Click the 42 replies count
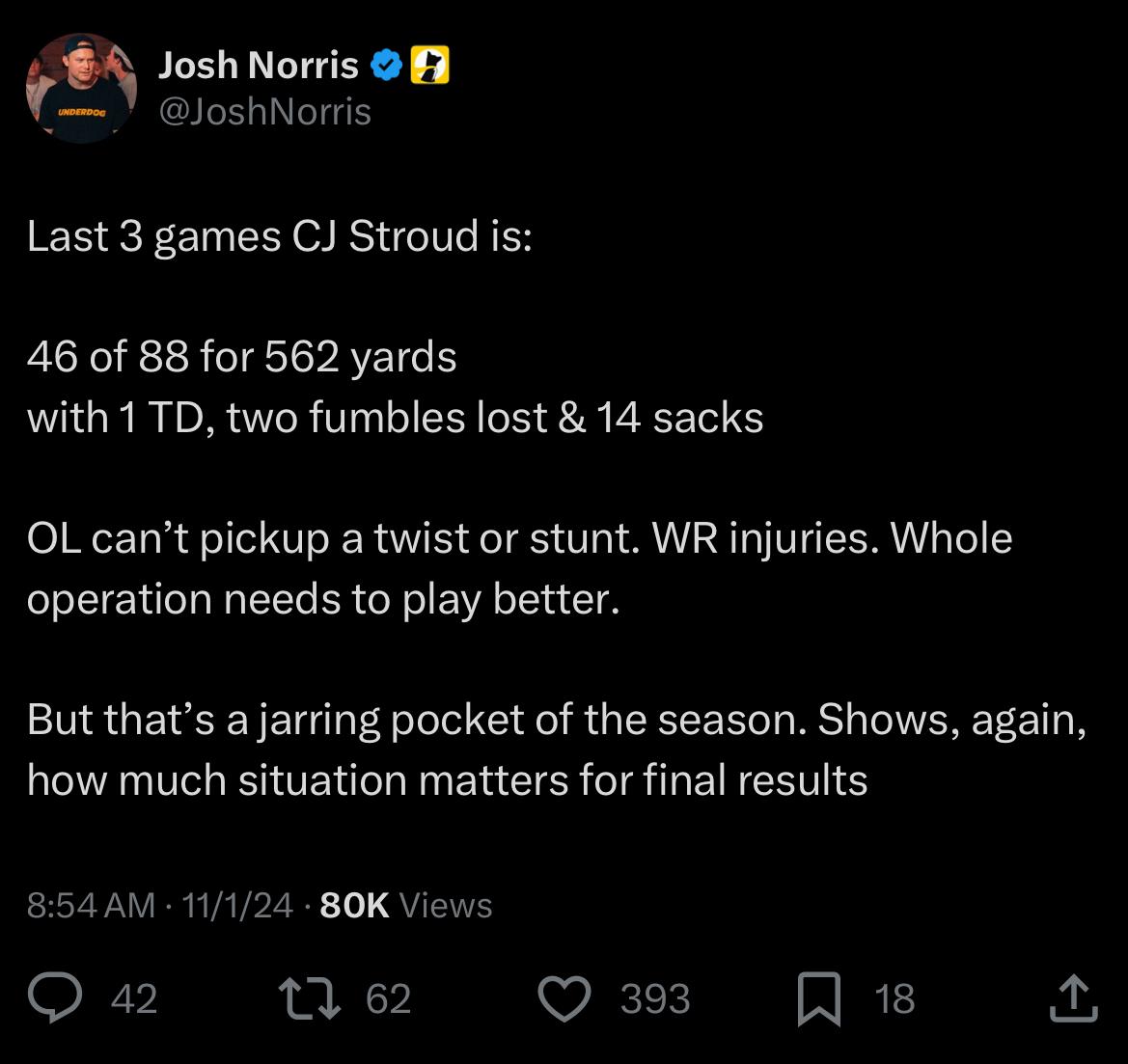Screen dimensions: 1128x1064 pyautogui.click(x=134, y=998)
